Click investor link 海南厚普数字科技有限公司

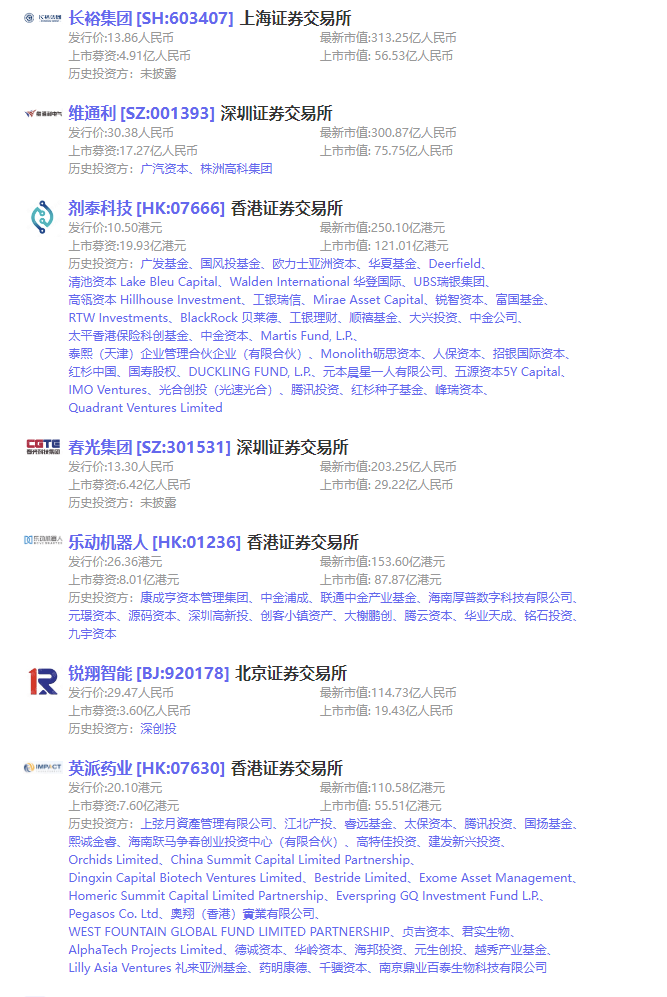(x=500, y=598)
